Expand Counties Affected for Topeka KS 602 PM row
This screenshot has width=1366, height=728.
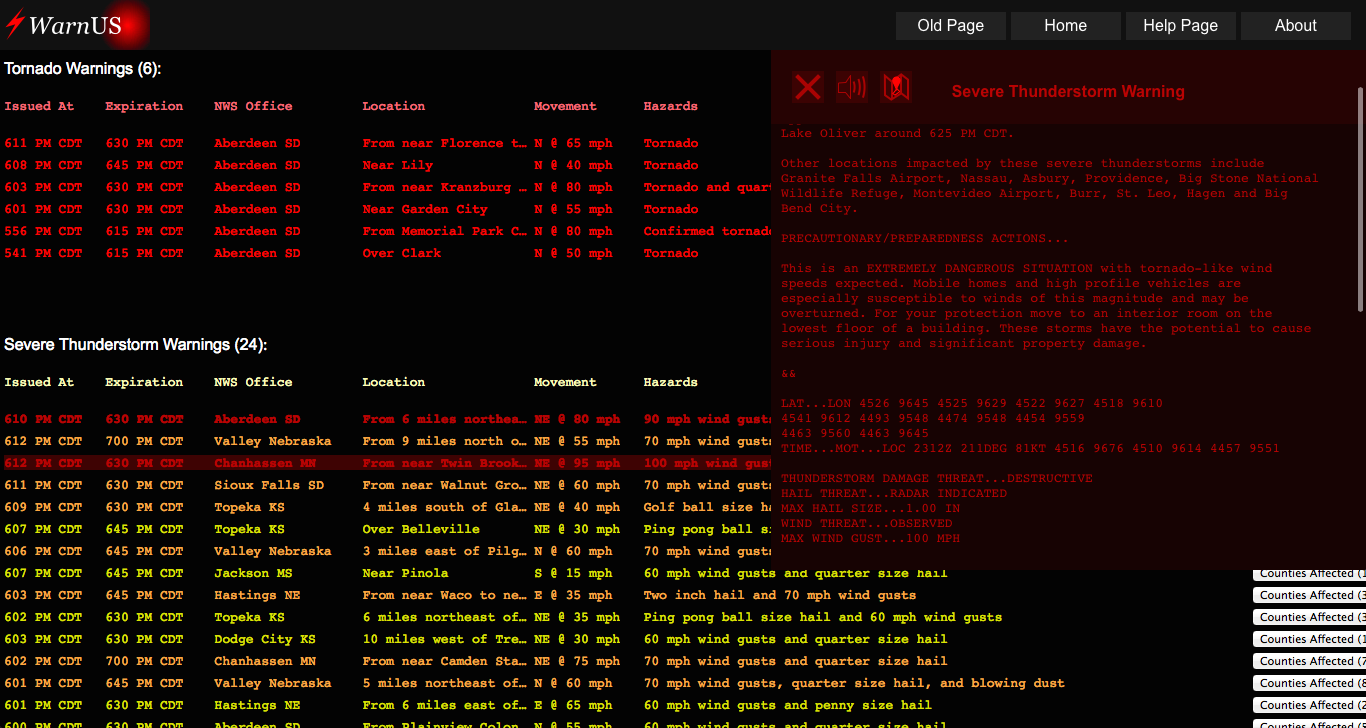[1309, 617]
